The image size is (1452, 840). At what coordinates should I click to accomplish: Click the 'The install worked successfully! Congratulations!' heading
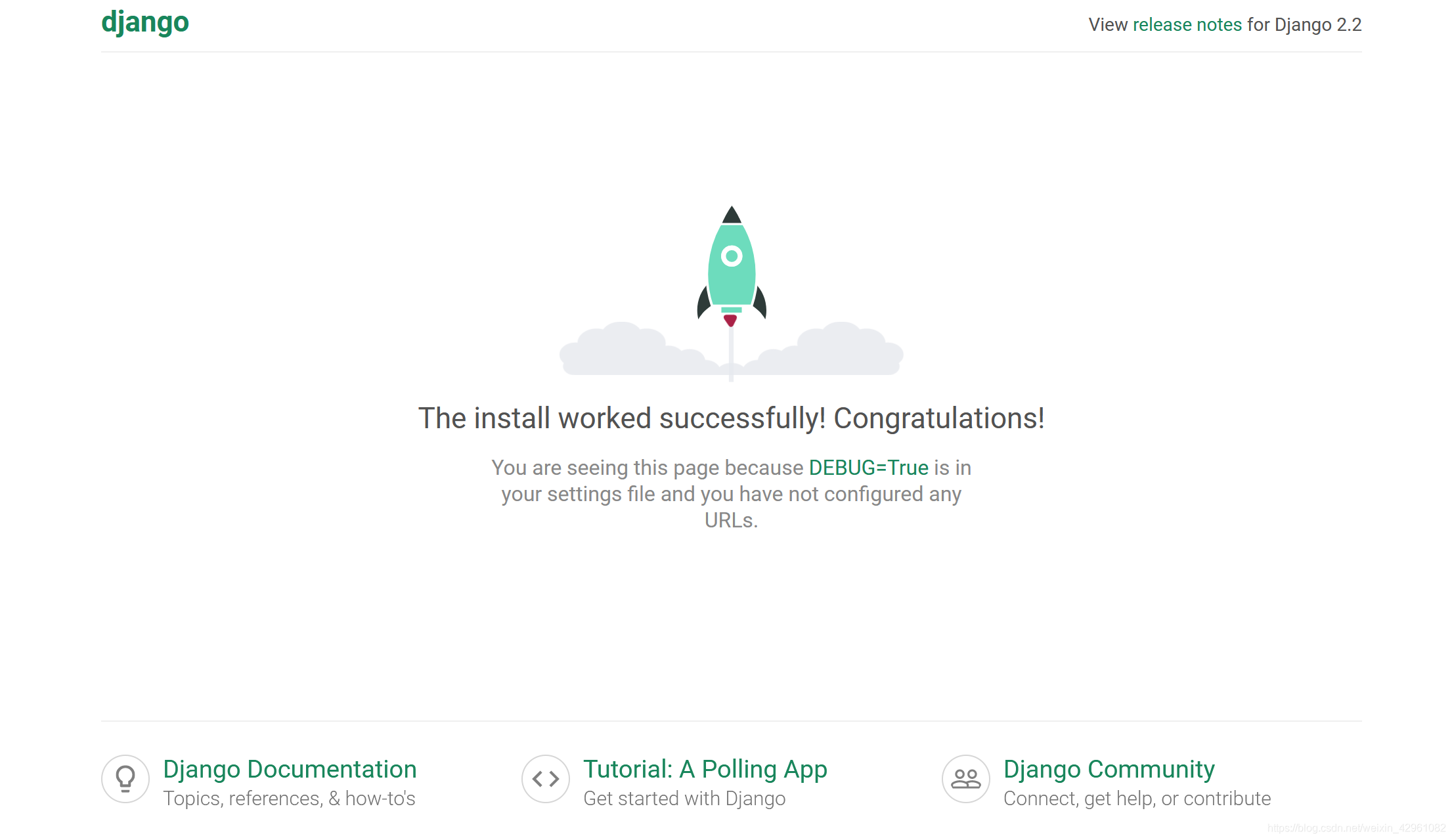732,418
